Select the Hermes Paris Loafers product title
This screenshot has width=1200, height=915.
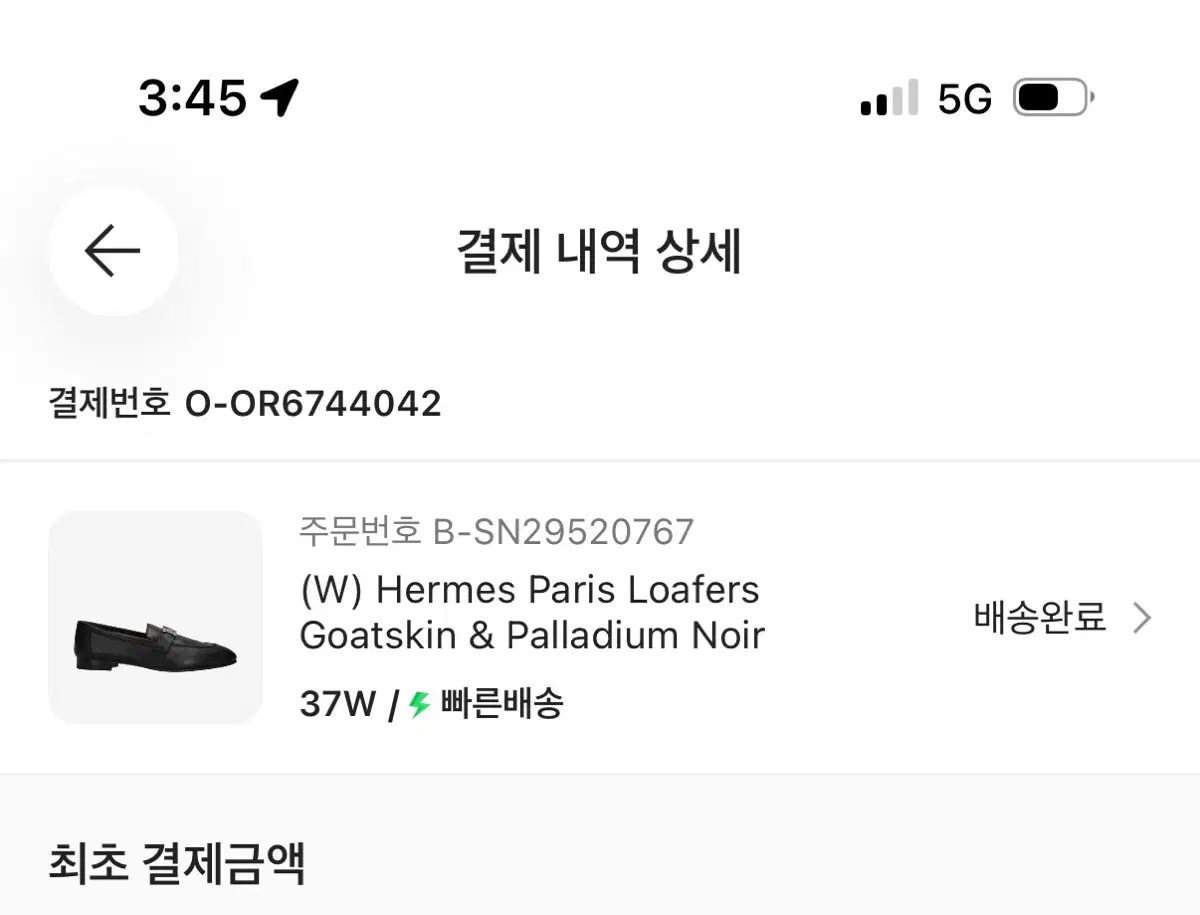[x=530, y=590]
